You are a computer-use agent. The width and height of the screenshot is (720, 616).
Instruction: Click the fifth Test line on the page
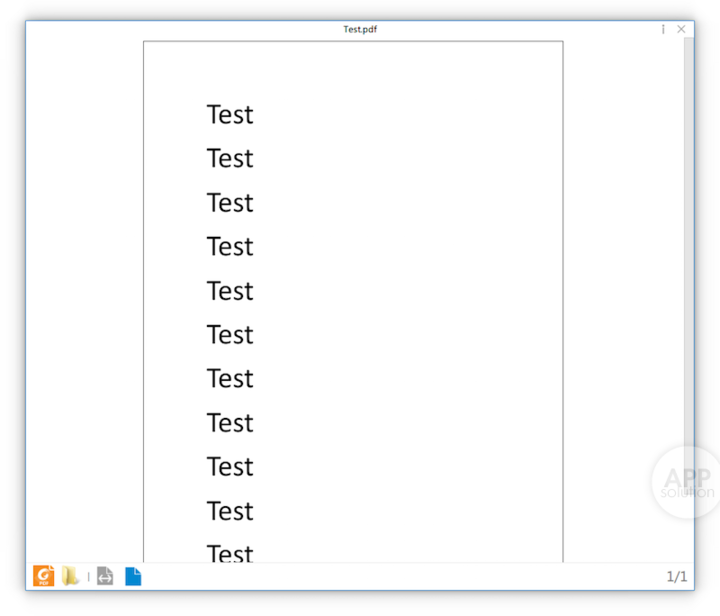[230, 291]
